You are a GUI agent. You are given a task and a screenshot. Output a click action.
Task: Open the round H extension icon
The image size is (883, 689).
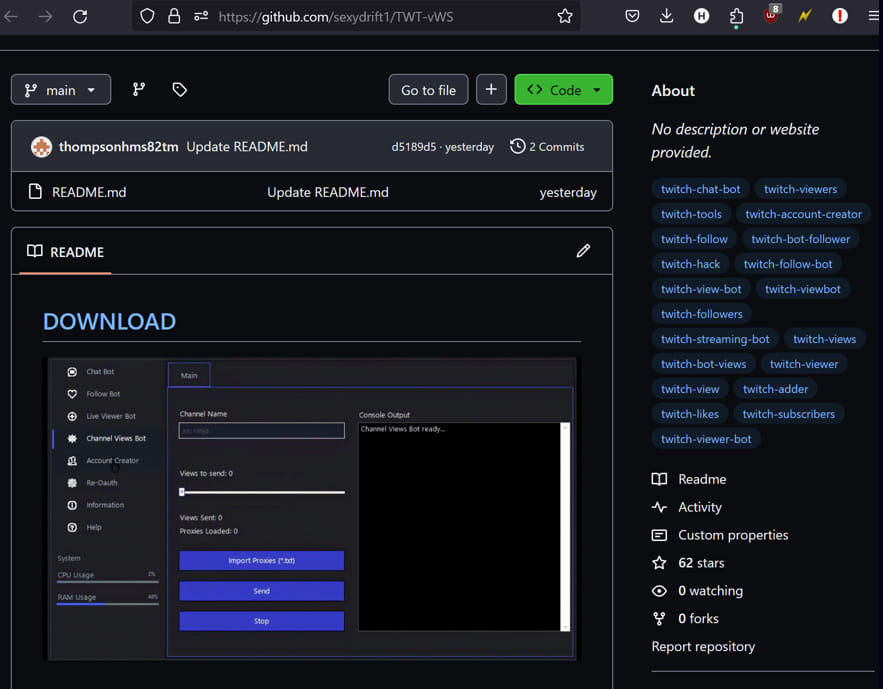click(x=701, y=16)
